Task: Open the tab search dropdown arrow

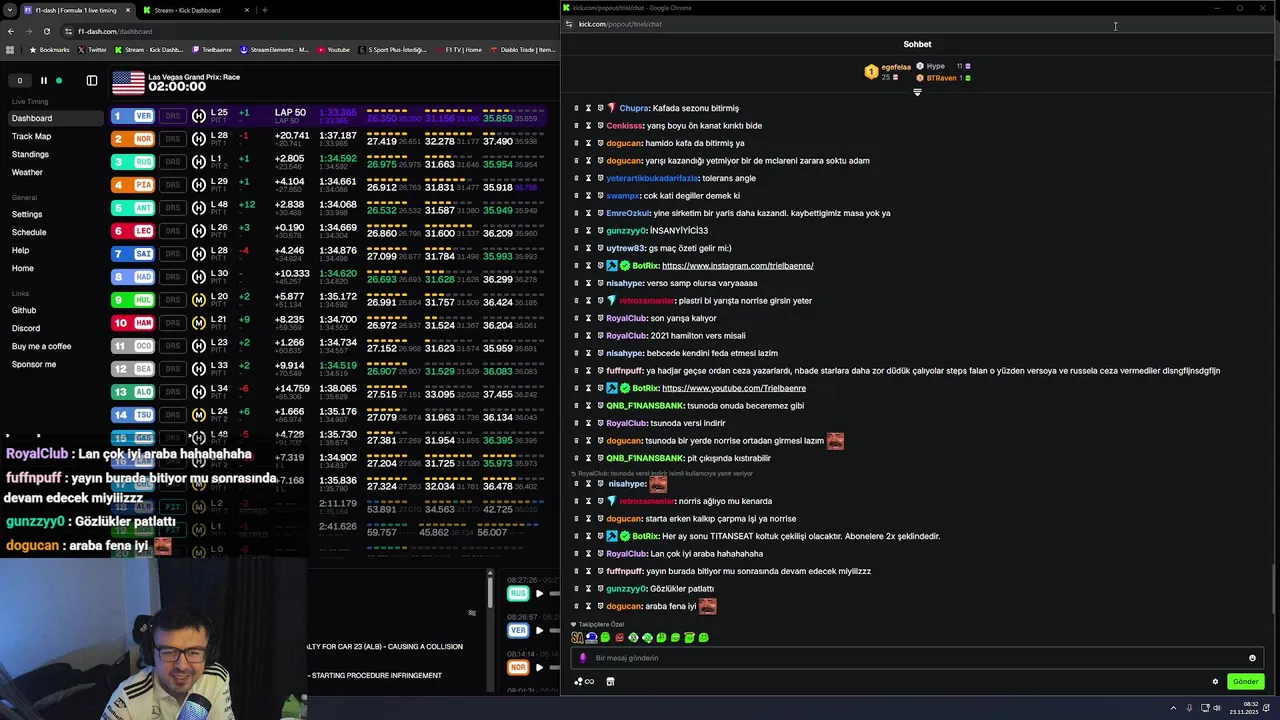Action: point(9,10)
